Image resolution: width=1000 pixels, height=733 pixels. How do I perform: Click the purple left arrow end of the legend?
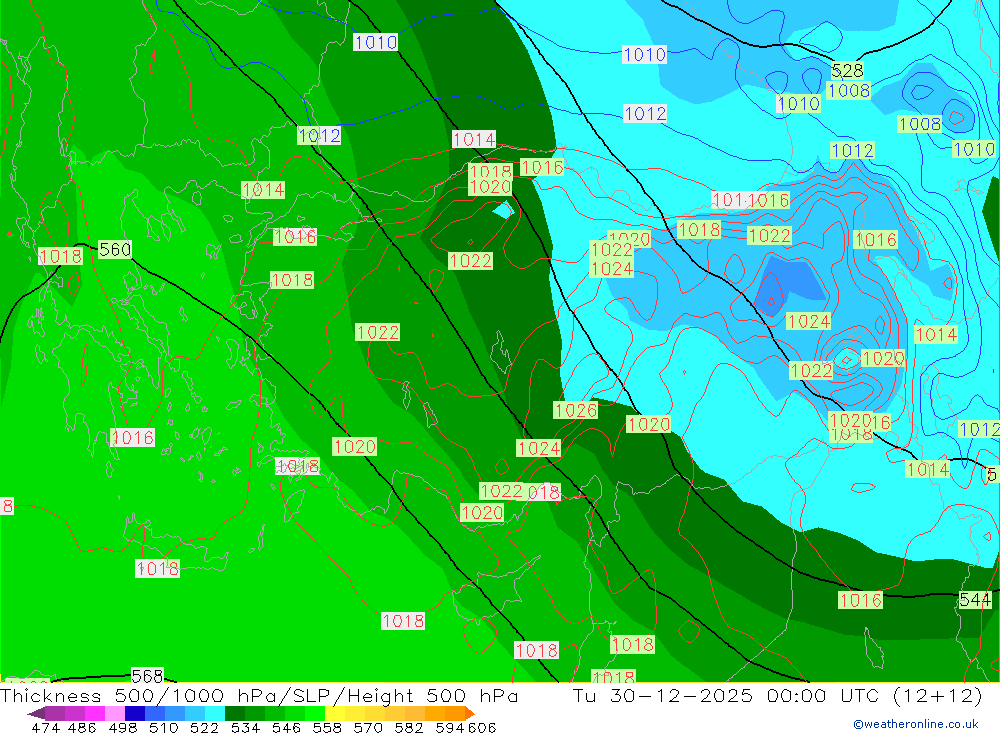36,713
